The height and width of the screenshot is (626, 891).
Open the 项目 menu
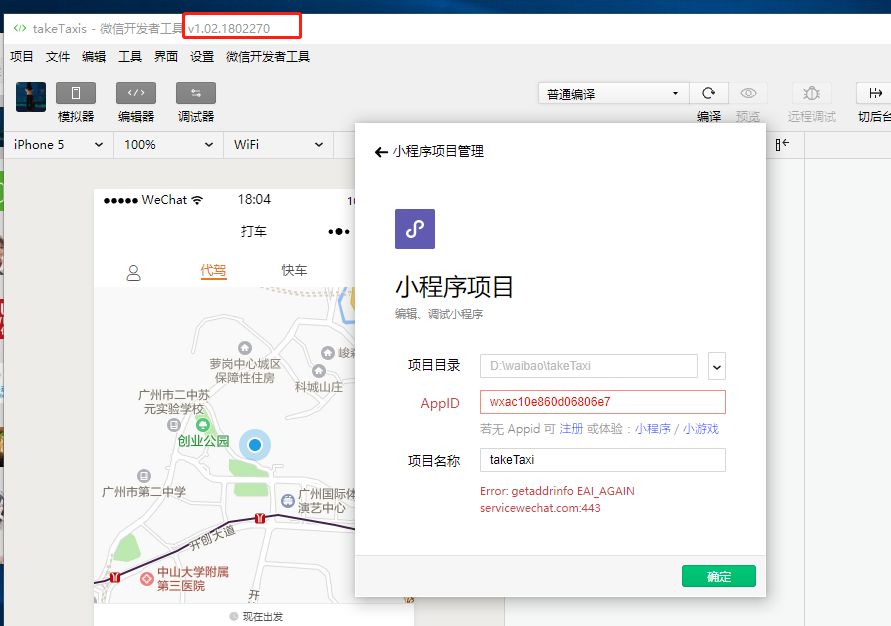22,56
